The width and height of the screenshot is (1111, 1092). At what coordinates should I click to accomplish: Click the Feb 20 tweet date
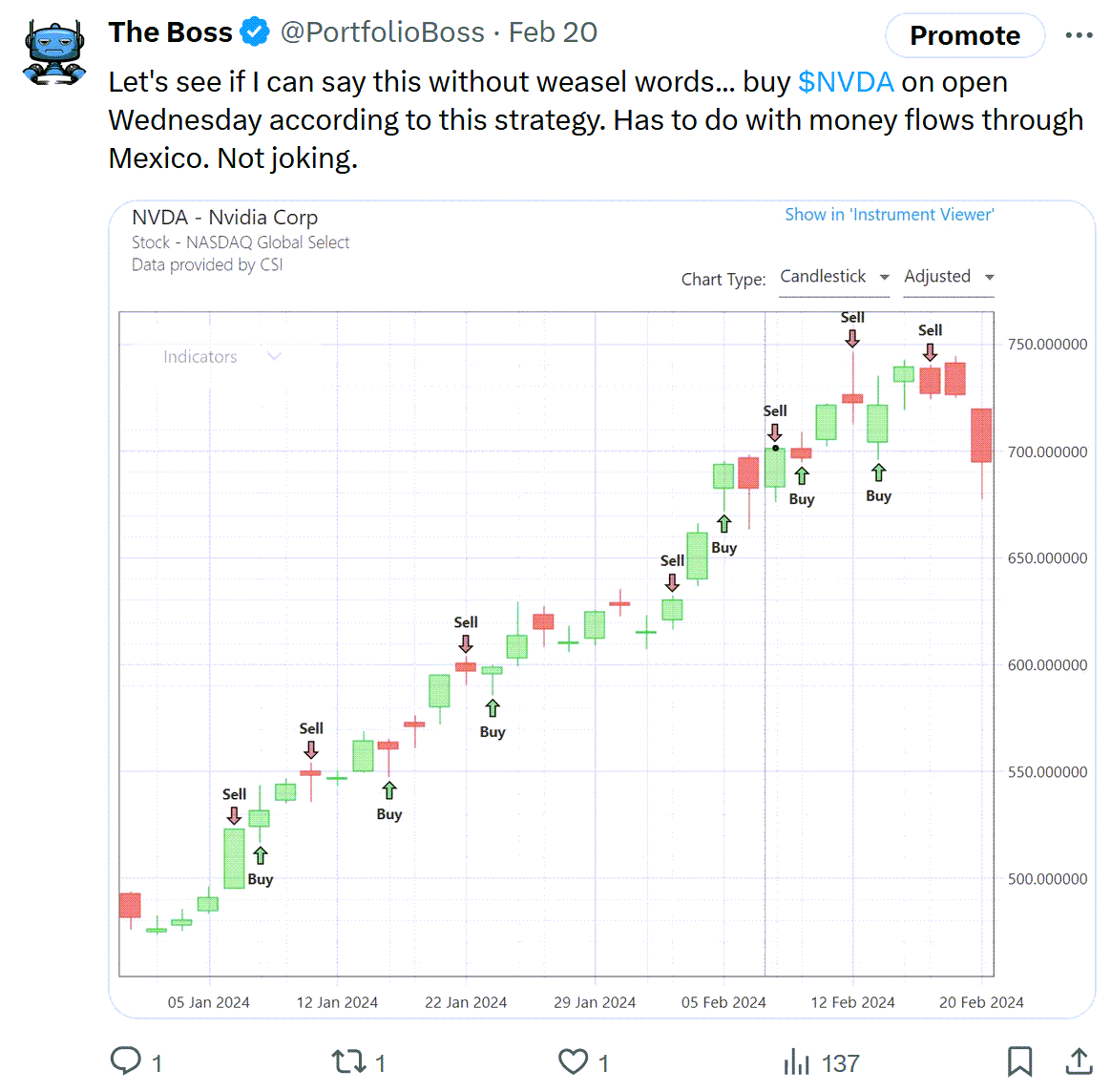553,32
